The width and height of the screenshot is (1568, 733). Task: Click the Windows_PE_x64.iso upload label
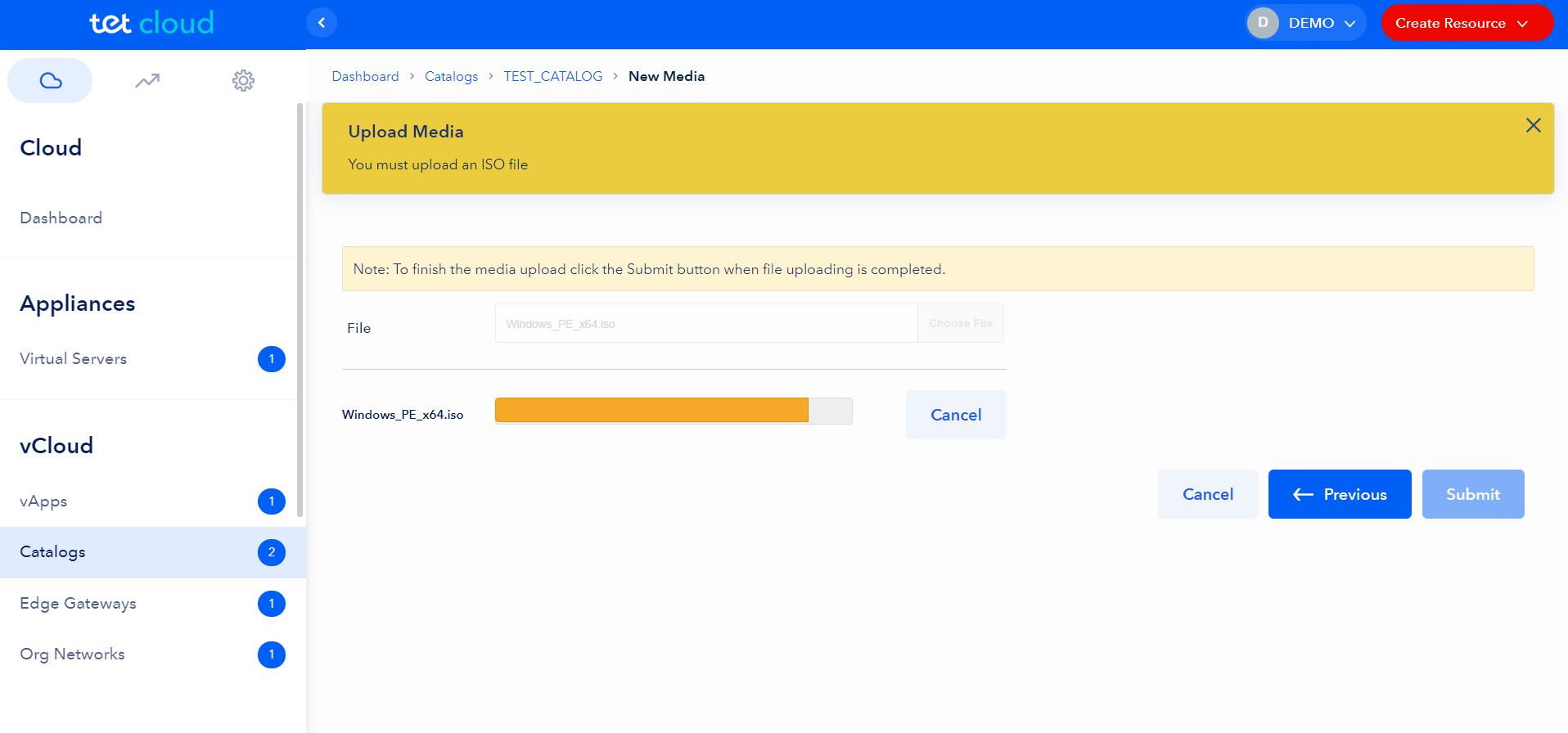pyautogui.click(x=403, y=415)
